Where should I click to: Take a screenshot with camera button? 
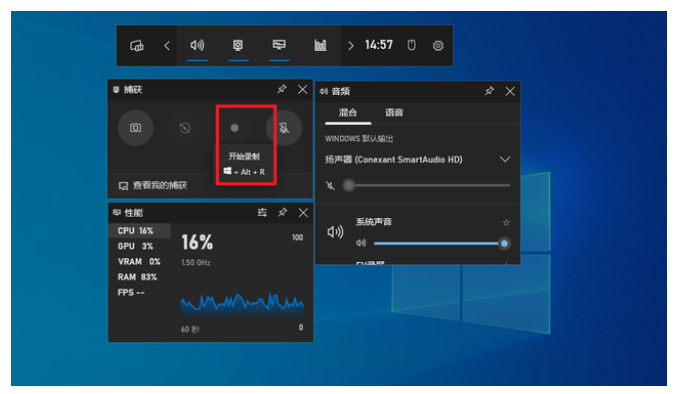135,128
